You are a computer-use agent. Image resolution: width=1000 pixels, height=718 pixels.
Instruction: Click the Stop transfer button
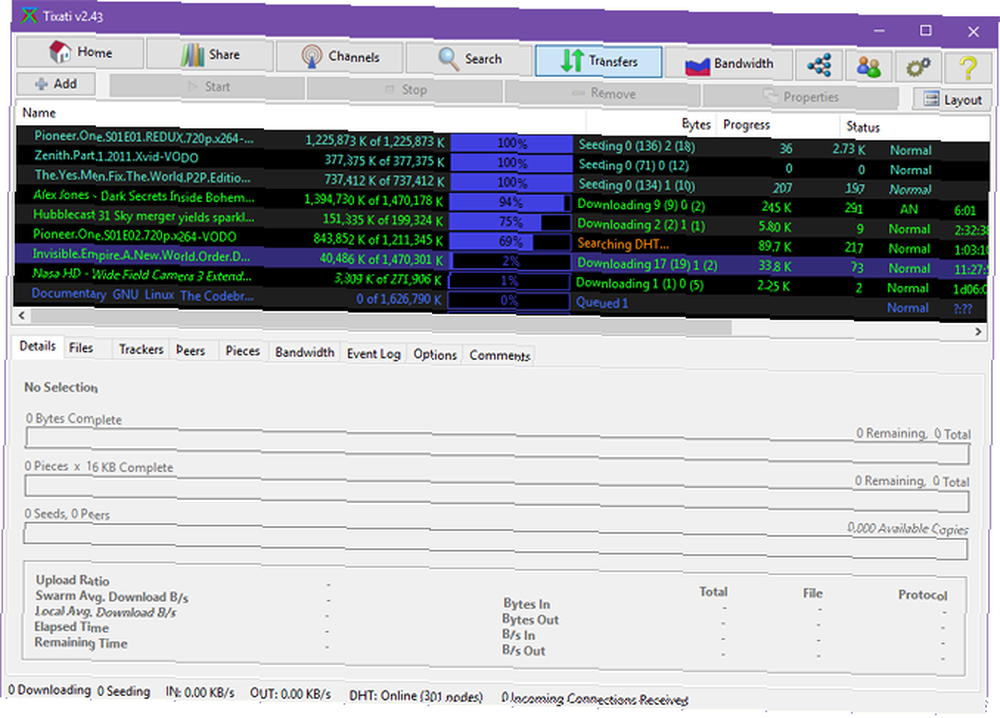coord(405,90)
